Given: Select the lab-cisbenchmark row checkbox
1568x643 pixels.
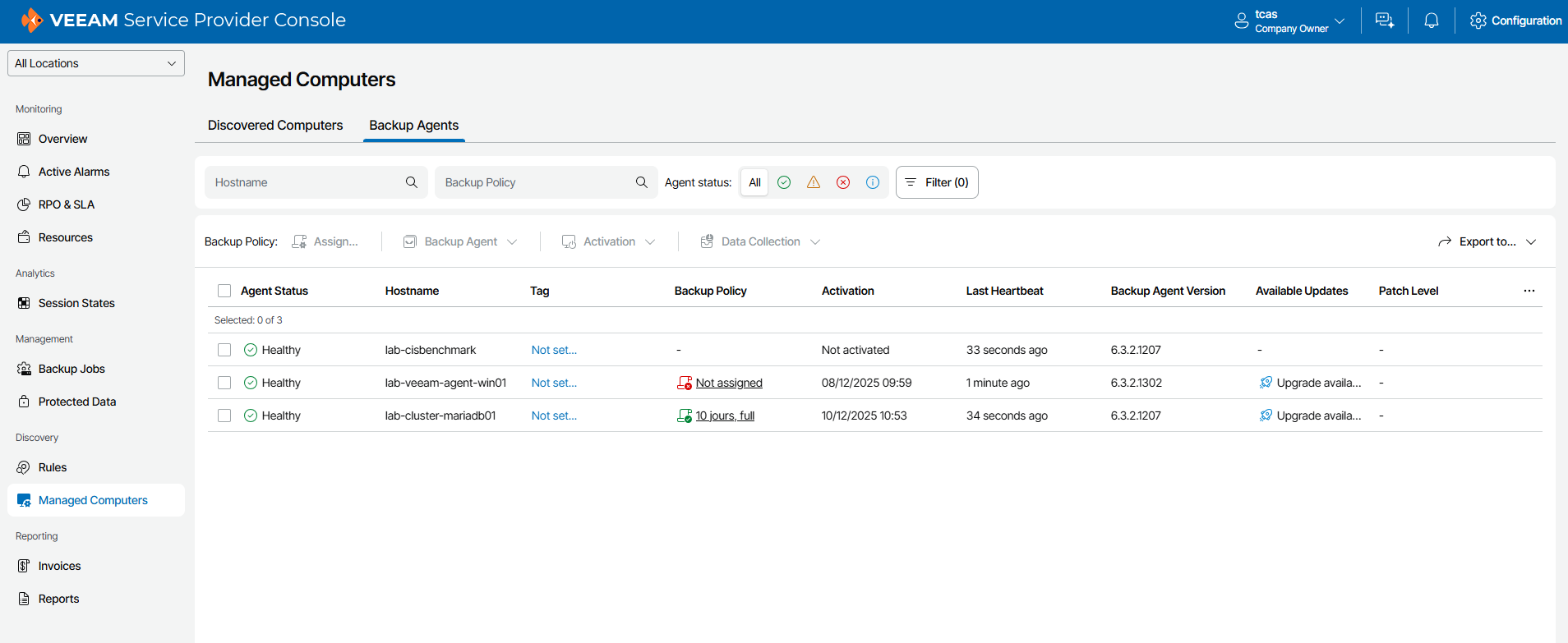Looking at the screenshot, I should pyautogui.click(x=224, y=350).
